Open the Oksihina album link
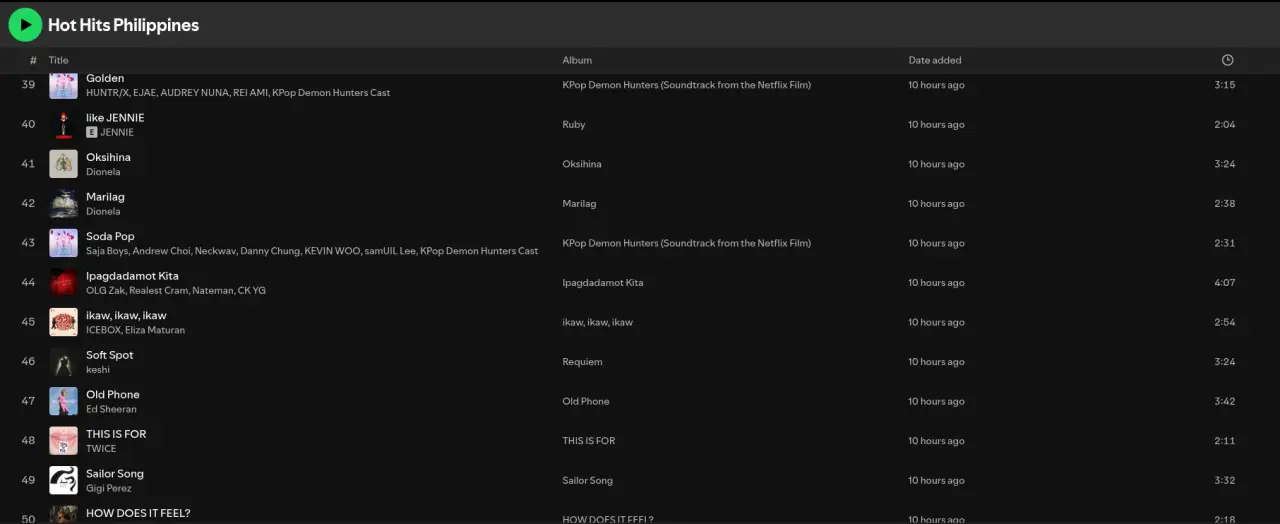The image size is (1280, 524). coord(582,164)
